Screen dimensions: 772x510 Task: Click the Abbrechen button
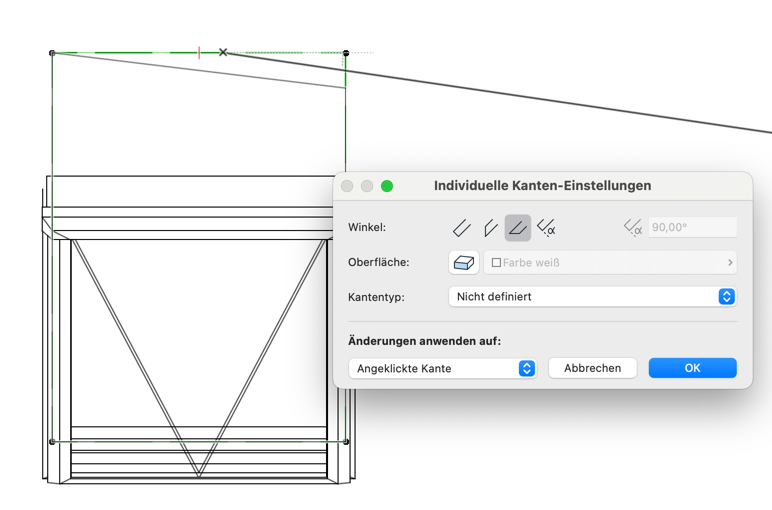coord(592,368)
